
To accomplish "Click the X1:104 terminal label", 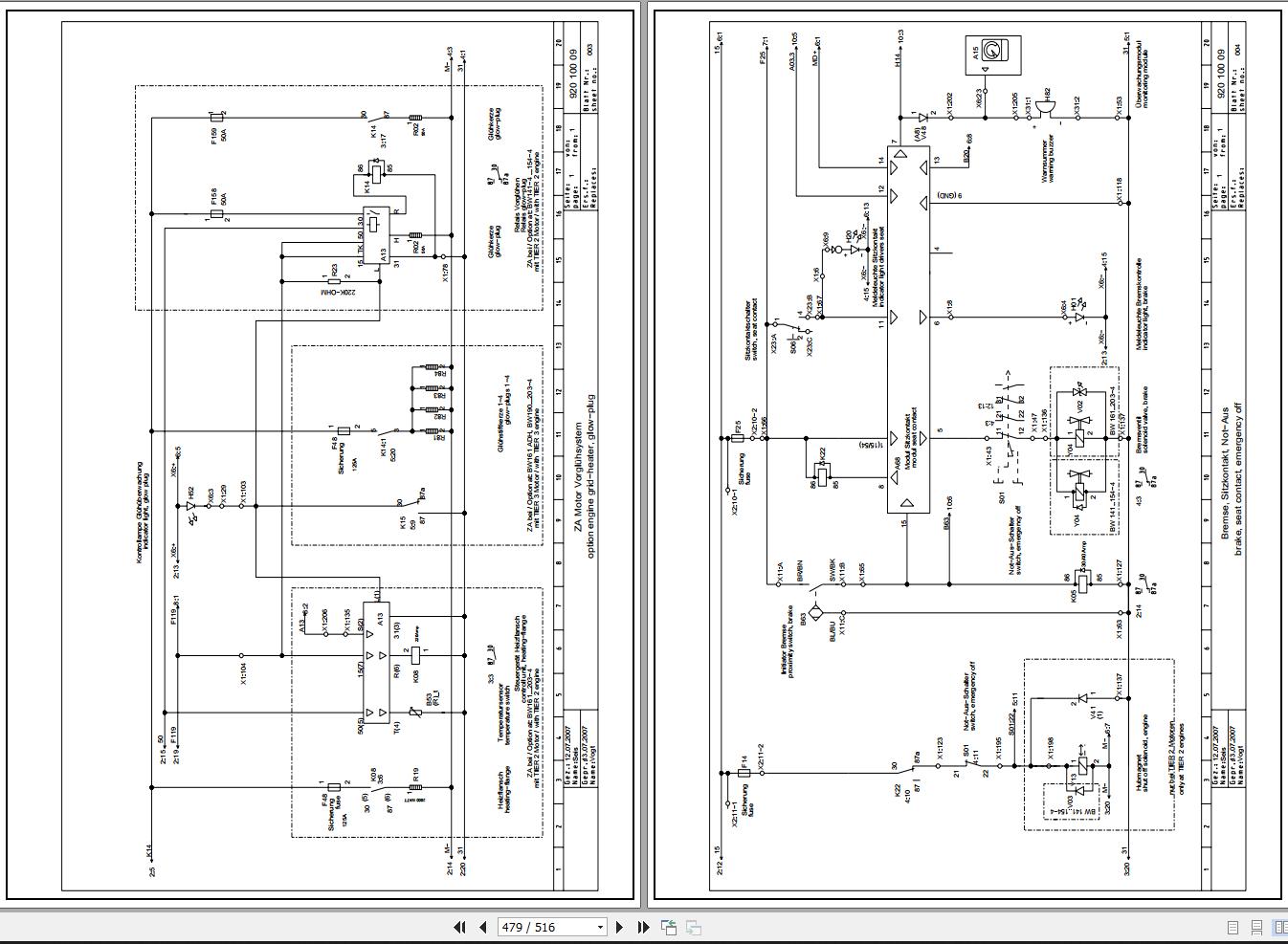I will tap(243, 675).
